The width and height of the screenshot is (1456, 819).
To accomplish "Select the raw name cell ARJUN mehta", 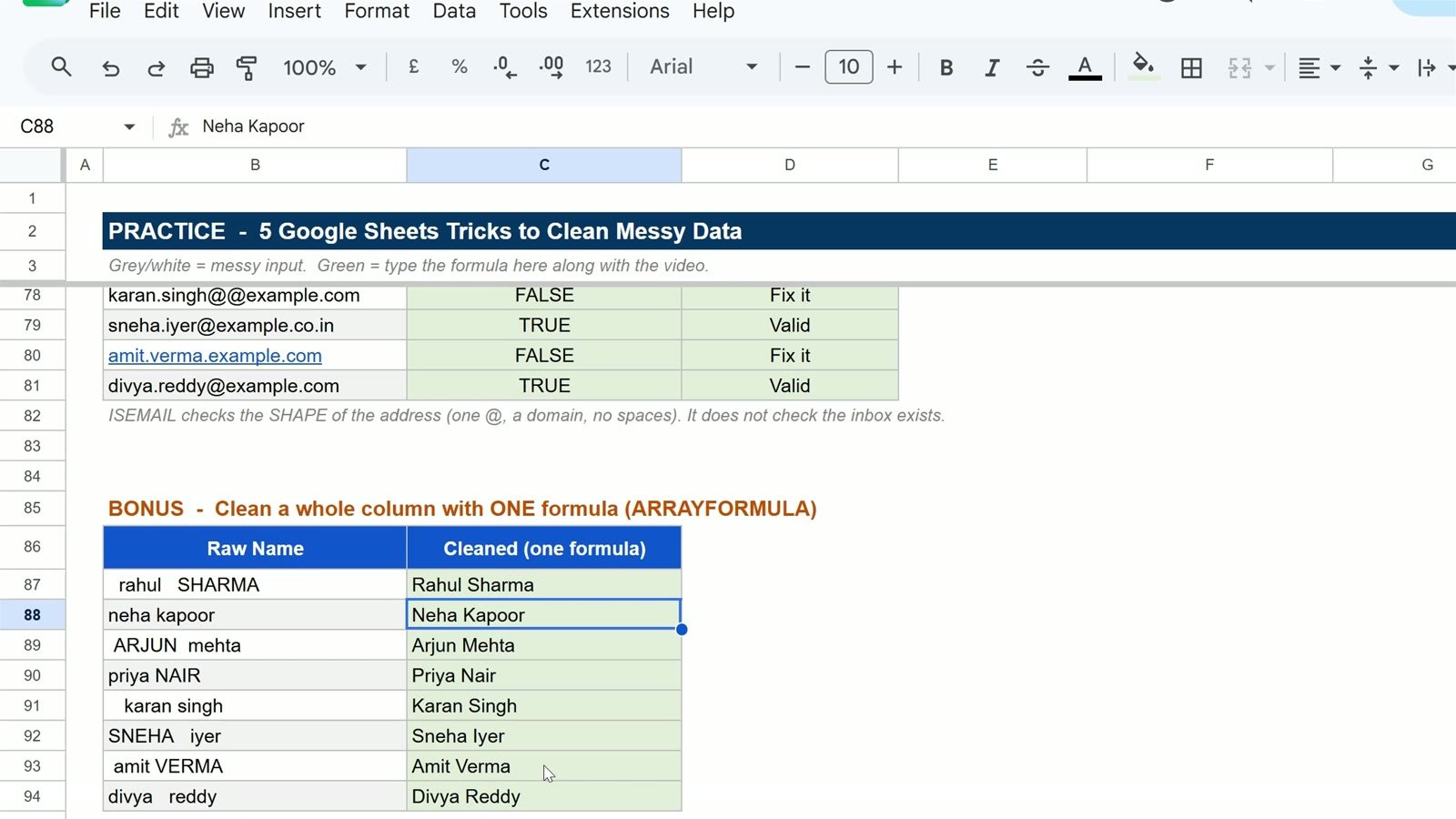I will [x=255, y=645].
